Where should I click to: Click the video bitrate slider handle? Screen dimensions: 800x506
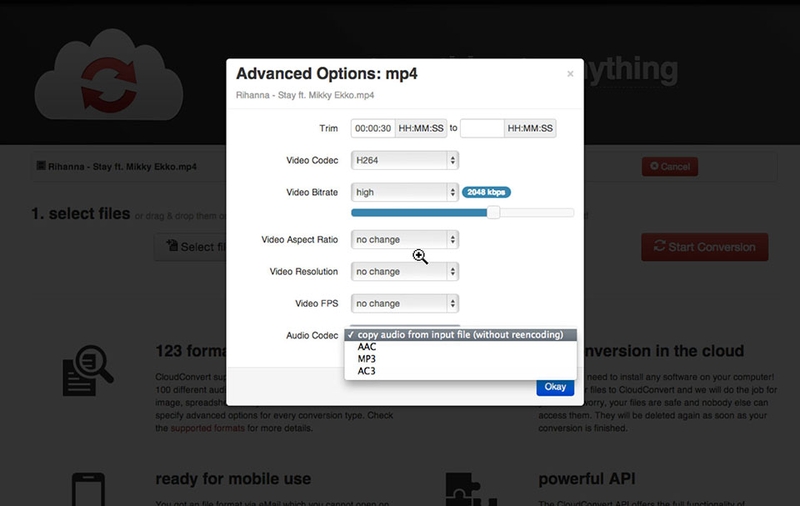click(x=493, y=213)
